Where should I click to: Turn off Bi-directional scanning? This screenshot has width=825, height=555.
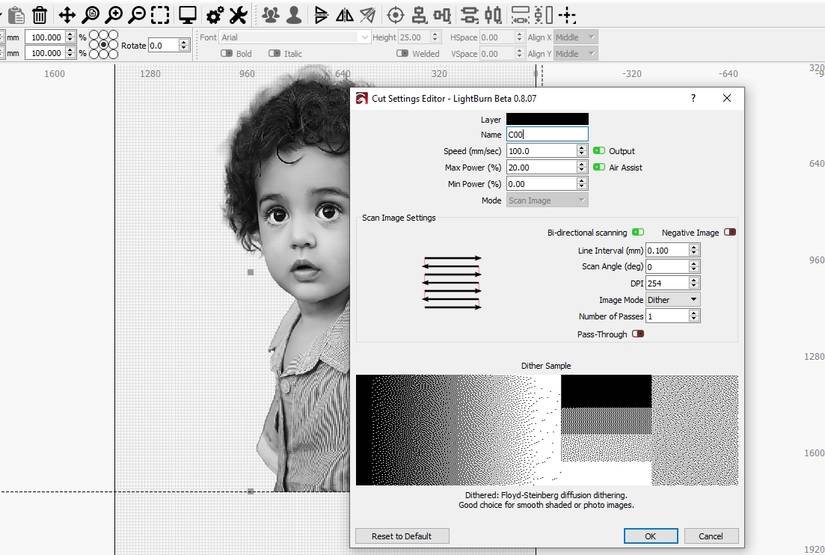pos(638,232)
